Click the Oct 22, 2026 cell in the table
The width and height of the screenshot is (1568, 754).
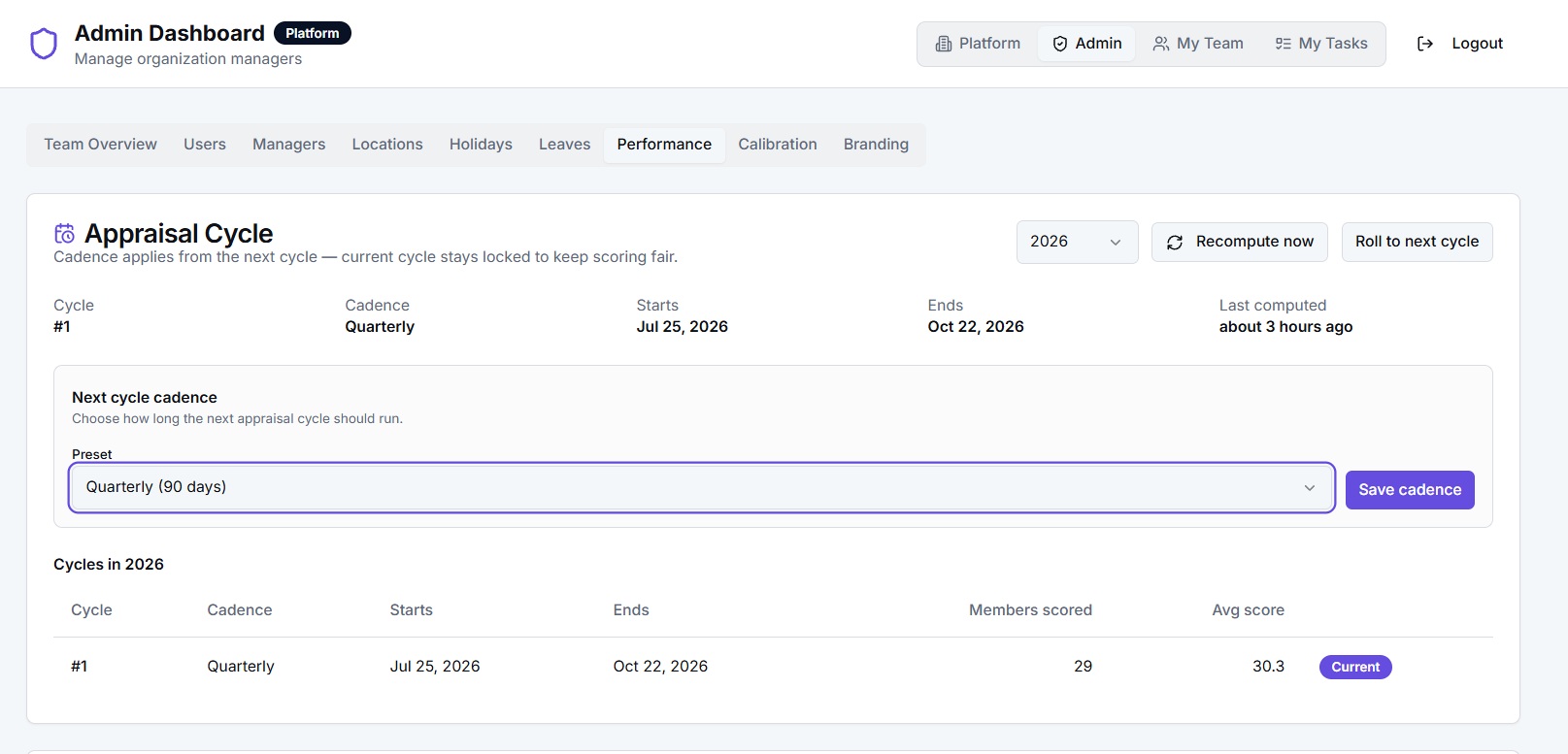(660, 667)
